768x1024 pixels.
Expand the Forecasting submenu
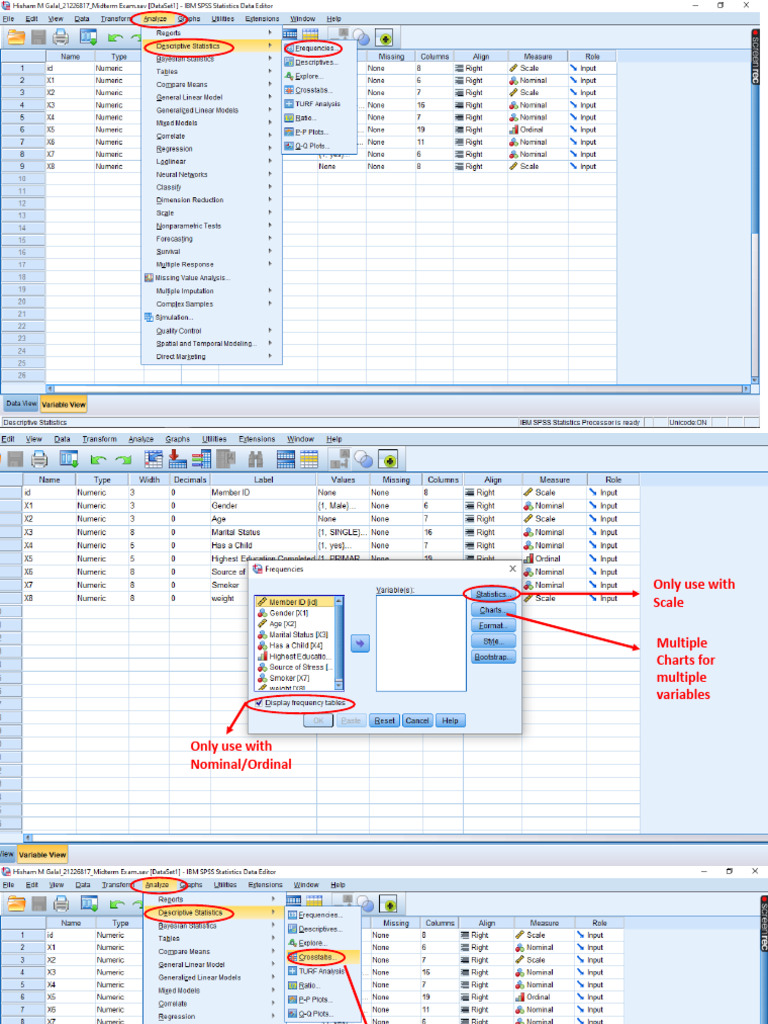212,239
